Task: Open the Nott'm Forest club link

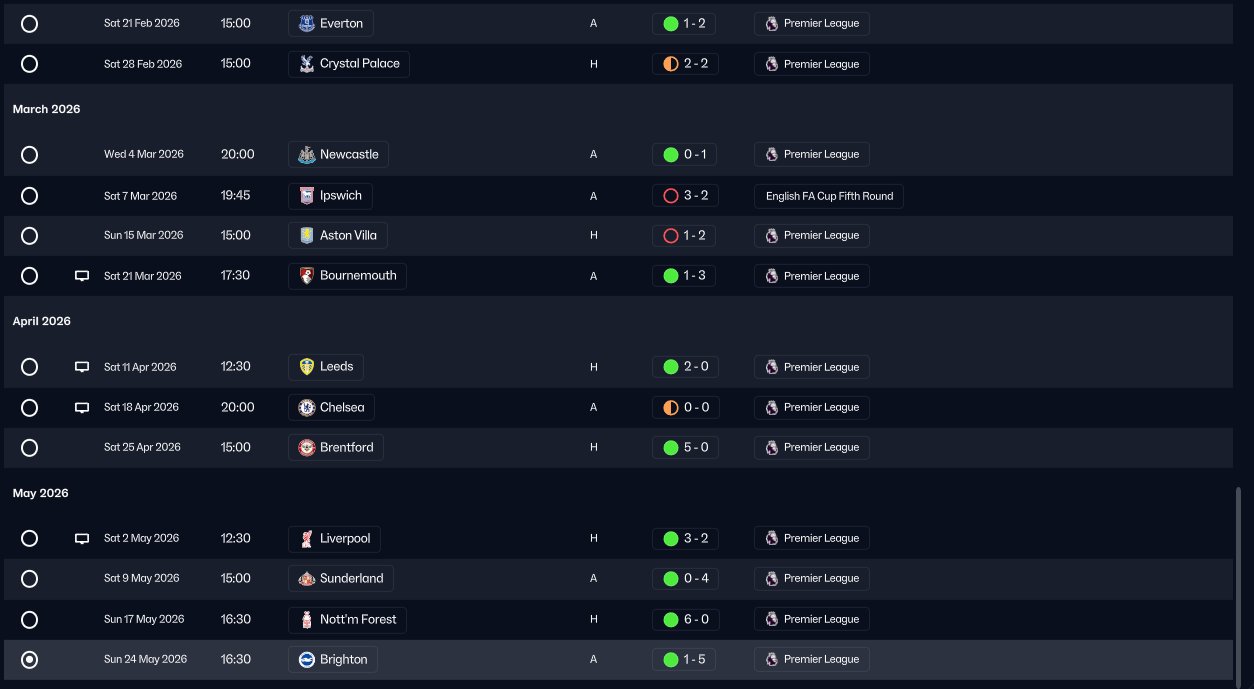Action: pyautogui.click(x=347, y=619)
